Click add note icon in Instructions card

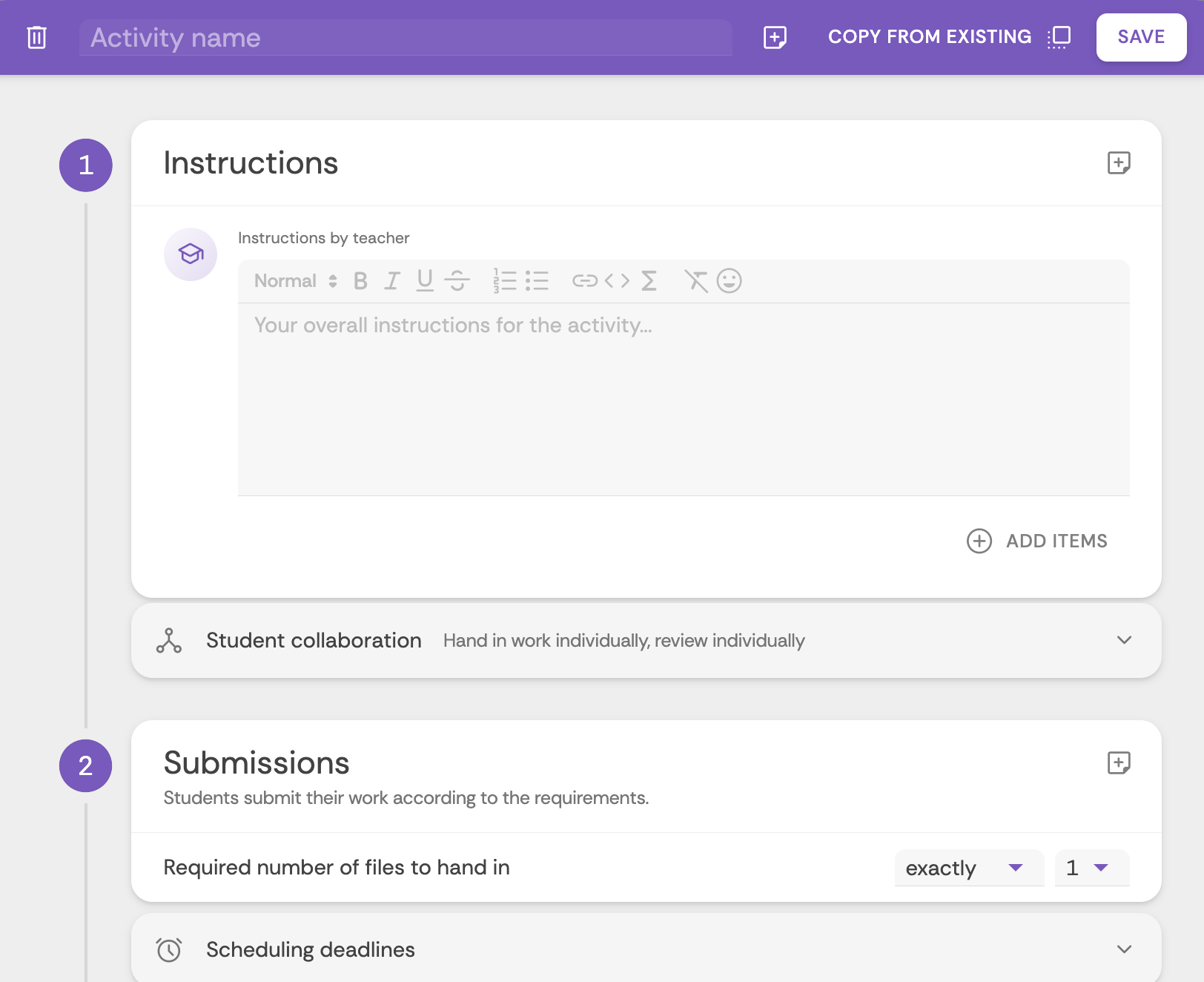tap(1118, 162)
